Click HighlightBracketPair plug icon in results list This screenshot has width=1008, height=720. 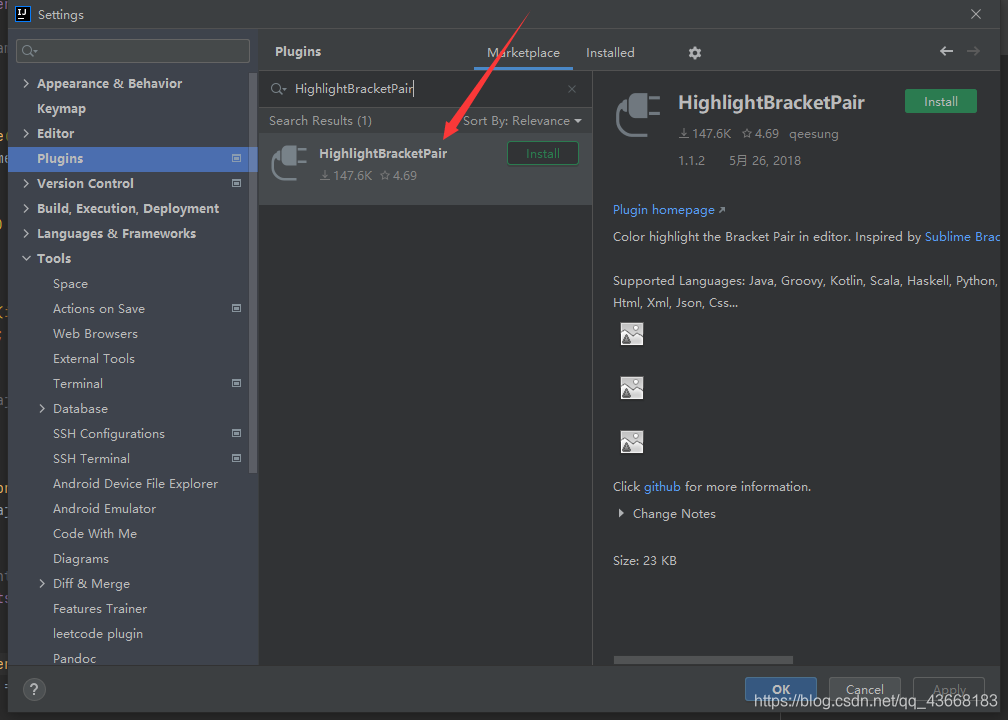[289, 163]
